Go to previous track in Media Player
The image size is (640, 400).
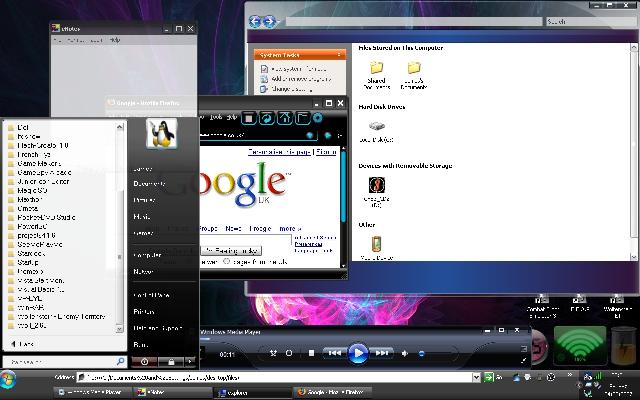click(334, 353)
